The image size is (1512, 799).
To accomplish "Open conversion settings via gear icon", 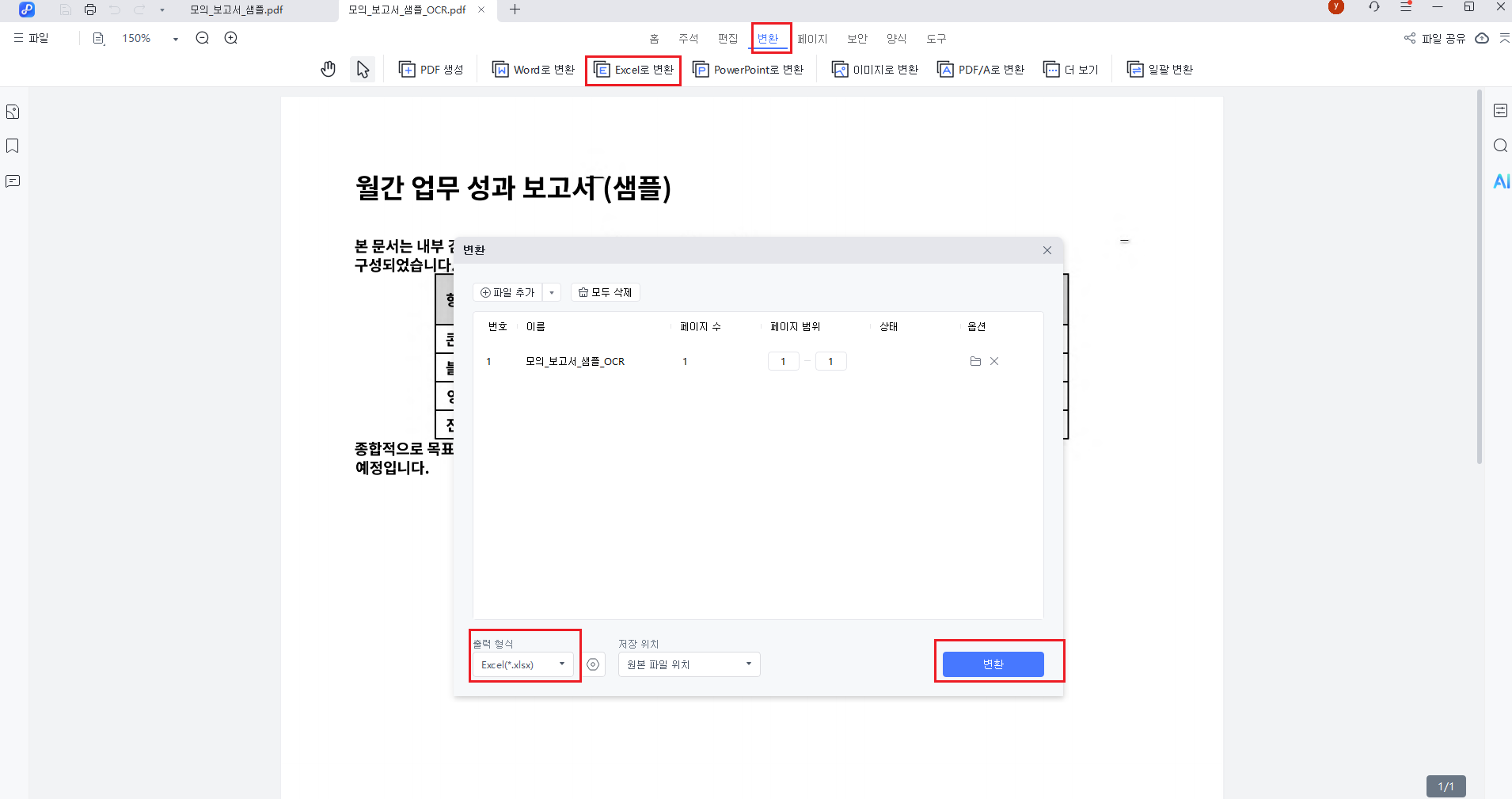I will (594, 664).
